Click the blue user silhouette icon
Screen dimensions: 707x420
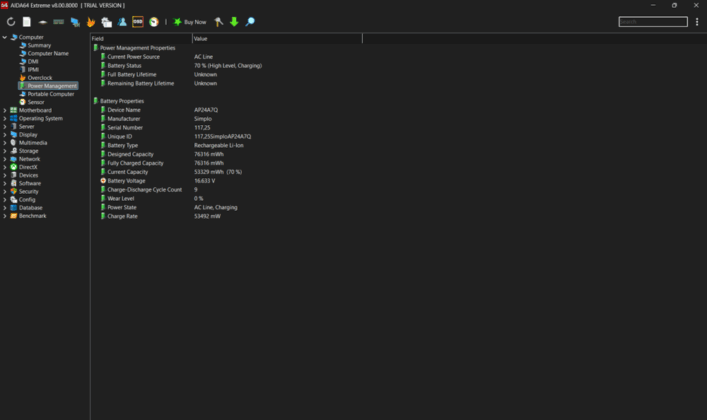(x=122, y=22)
